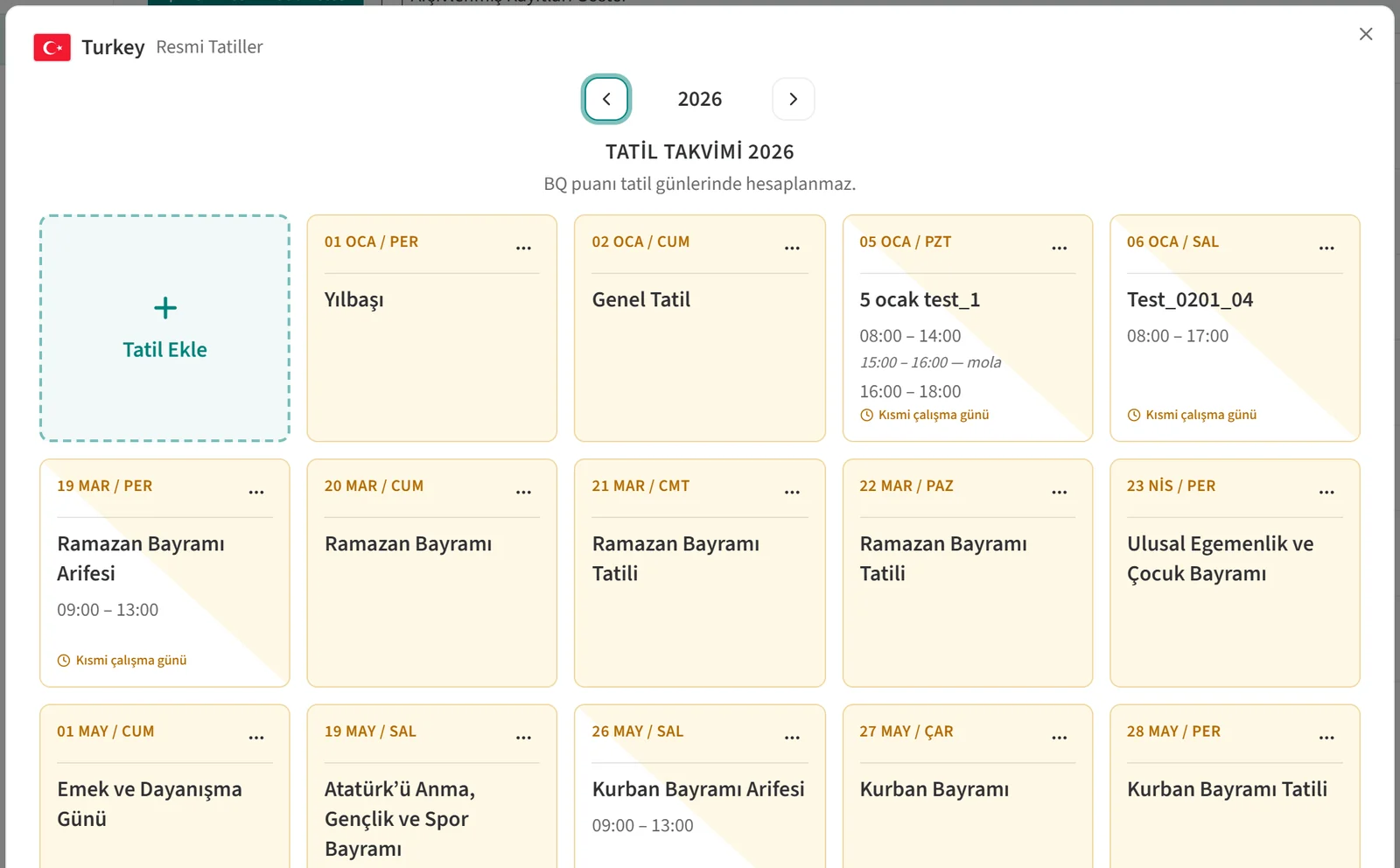Select the Yılbaşı holiday title
This screenshot has width=1400, height=868.
pos(353,300)
